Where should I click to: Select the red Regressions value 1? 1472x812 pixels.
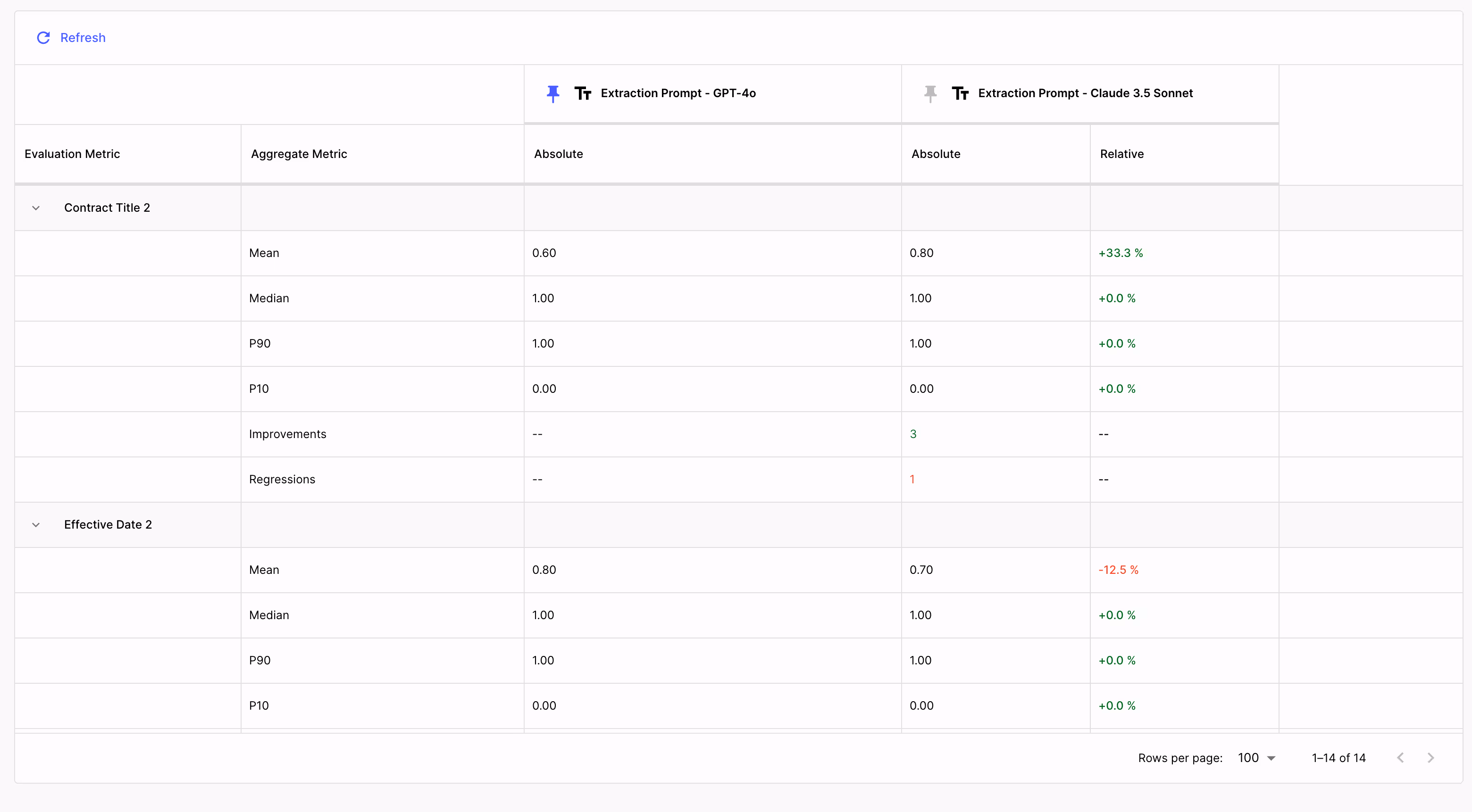[912, 479]
